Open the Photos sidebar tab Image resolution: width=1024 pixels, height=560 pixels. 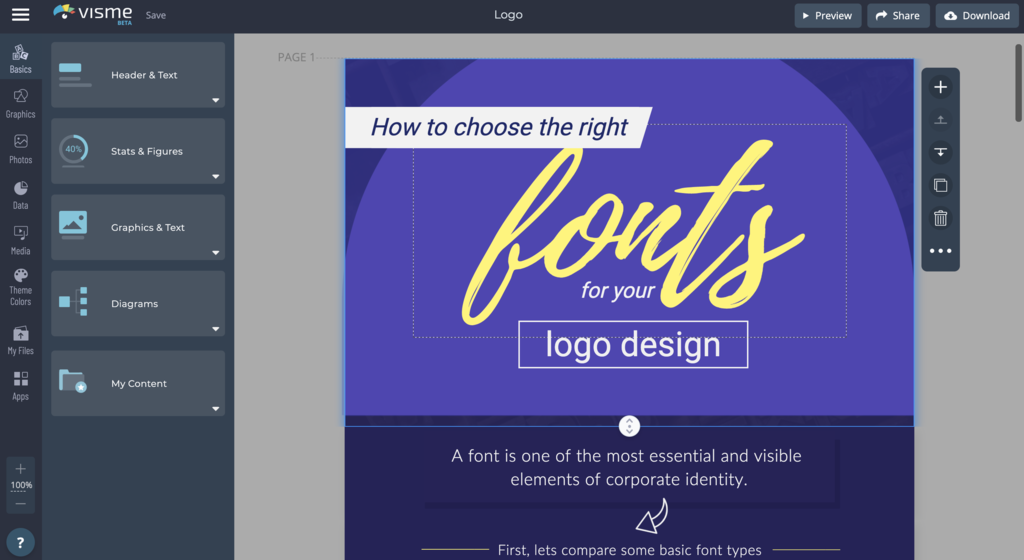20,149
